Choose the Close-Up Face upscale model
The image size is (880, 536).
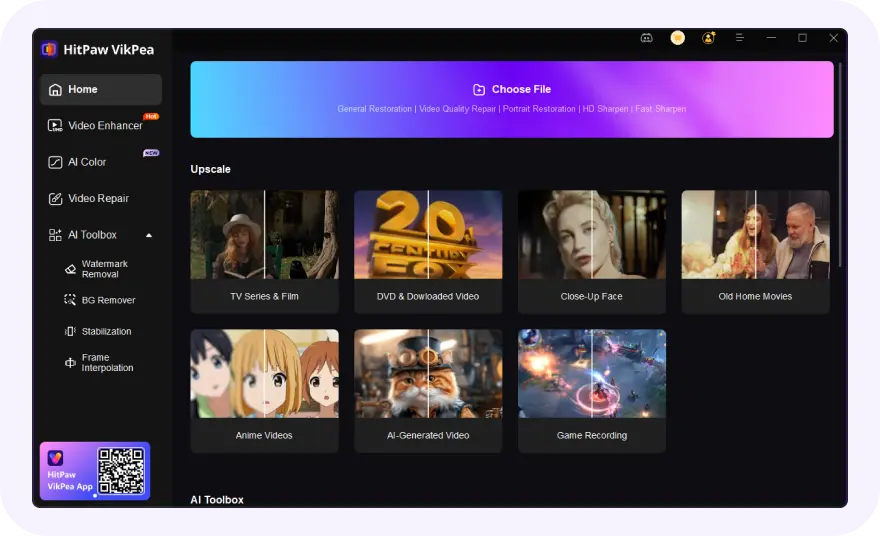[x=591, y=251]
